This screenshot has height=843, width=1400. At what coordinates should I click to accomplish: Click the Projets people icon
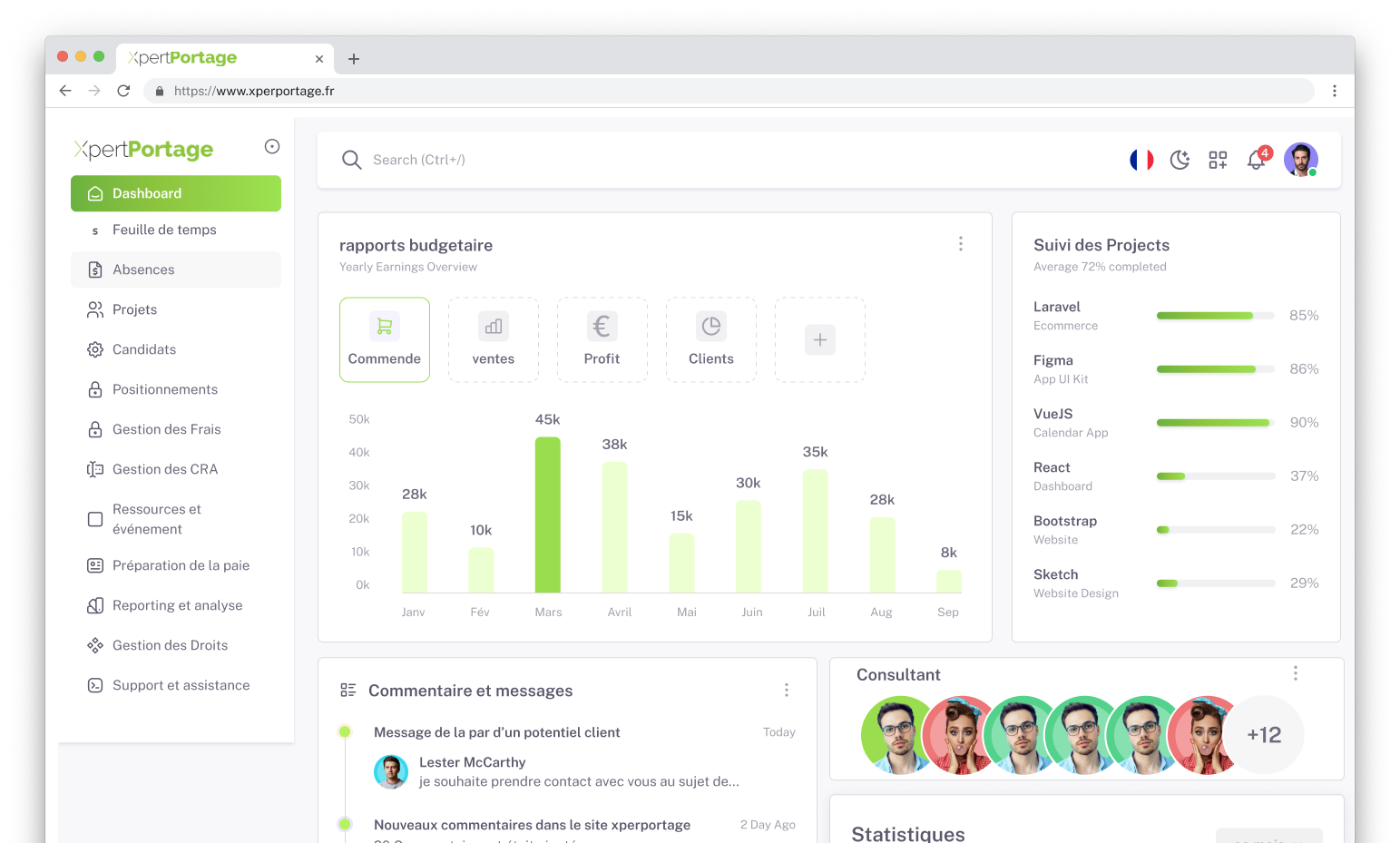click(95, 309)
